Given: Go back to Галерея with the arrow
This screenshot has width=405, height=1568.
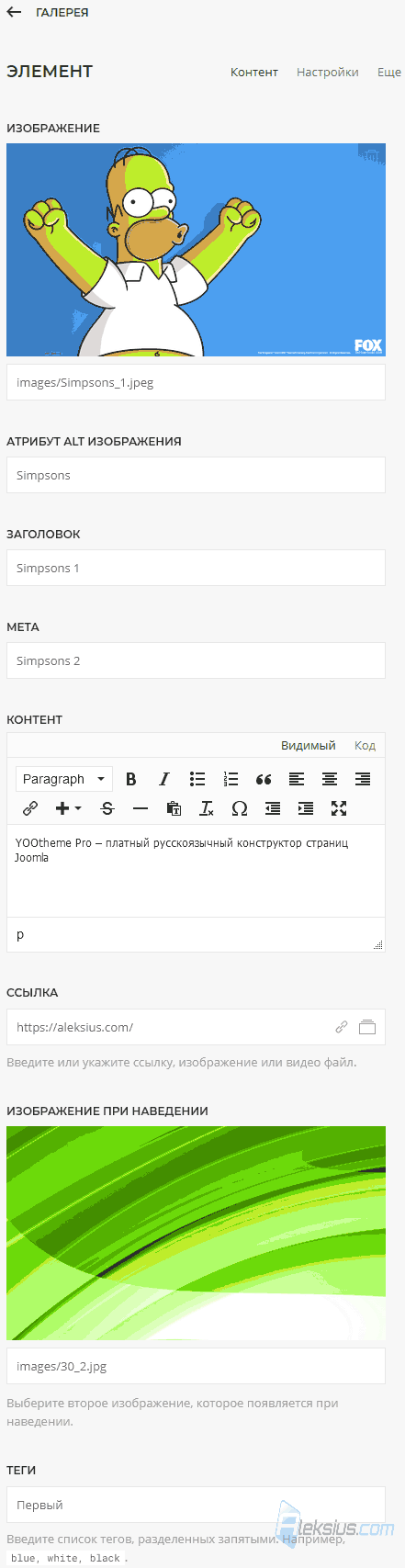Looking at the screenshot, I should coord(14,13).
